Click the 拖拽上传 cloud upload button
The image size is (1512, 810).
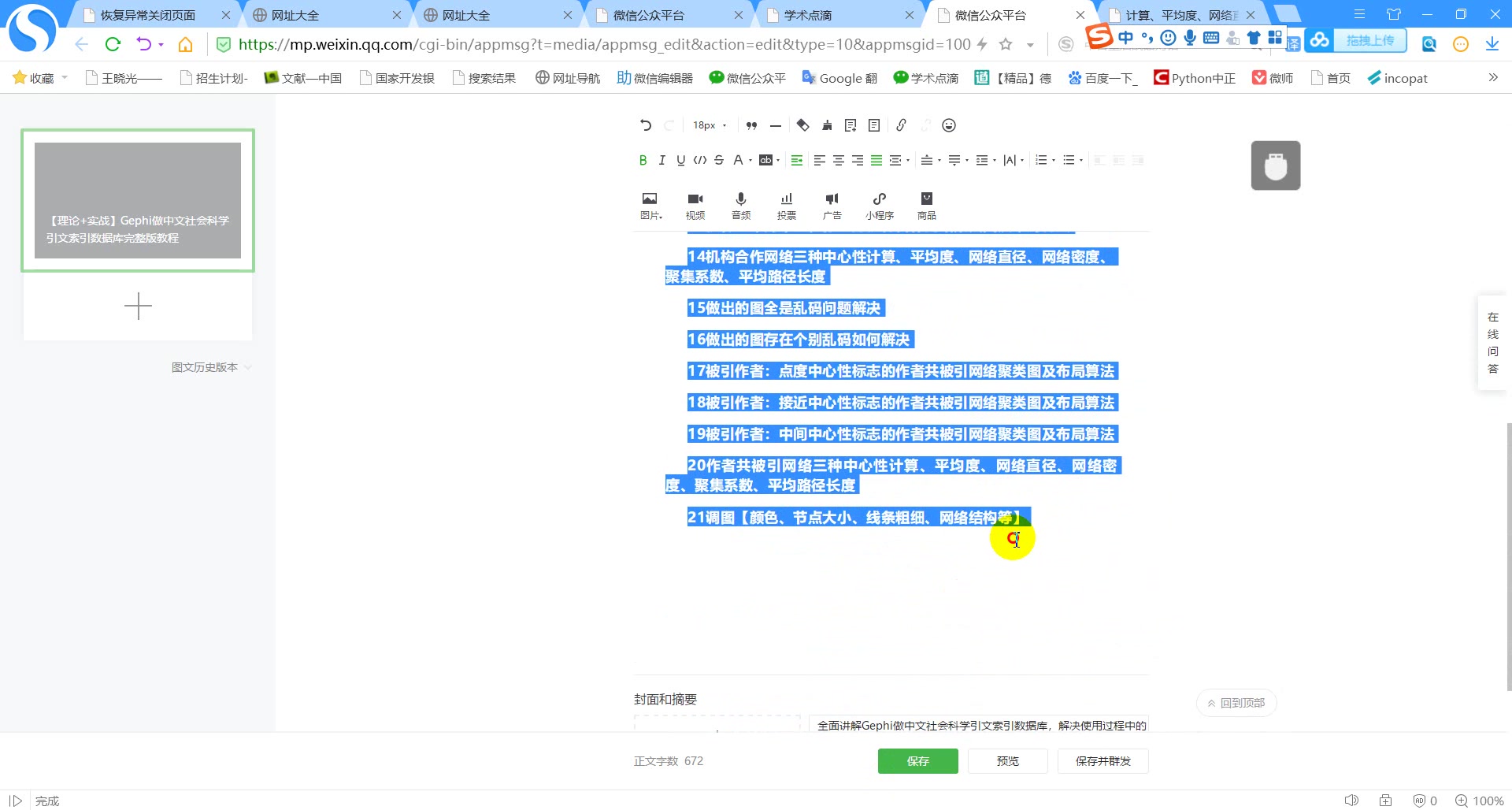coord(1356,40)
